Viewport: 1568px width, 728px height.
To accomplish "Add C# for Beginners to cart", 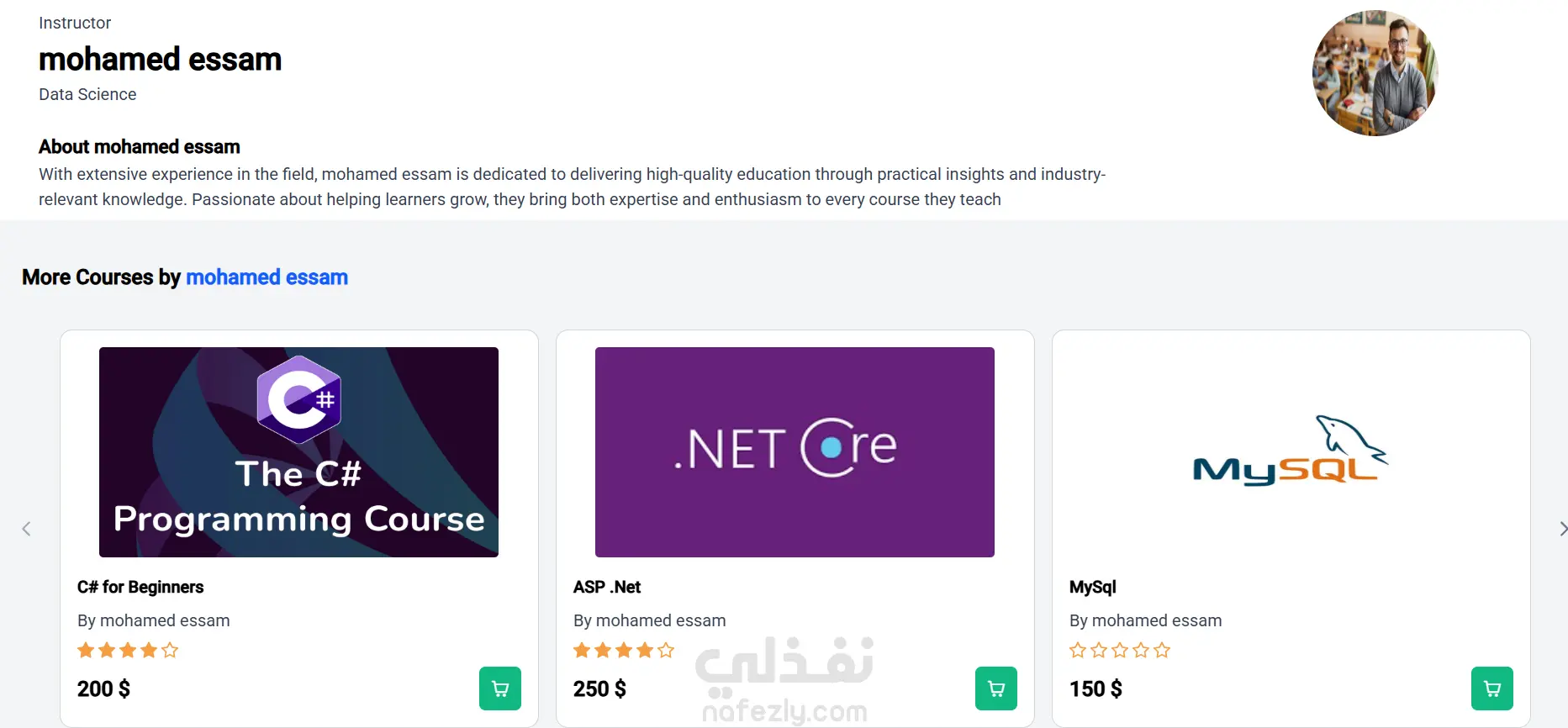I will coord(500,688).
